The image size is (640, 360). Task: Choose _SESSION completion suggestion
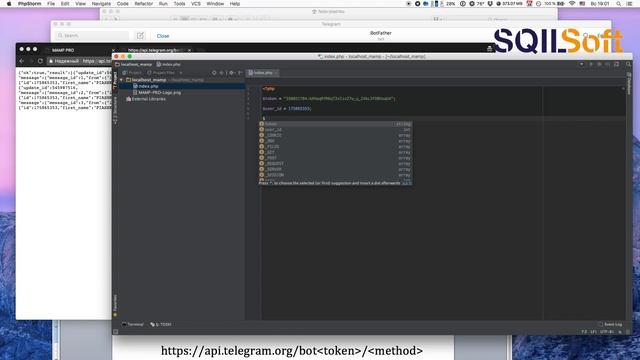(335, 175)
